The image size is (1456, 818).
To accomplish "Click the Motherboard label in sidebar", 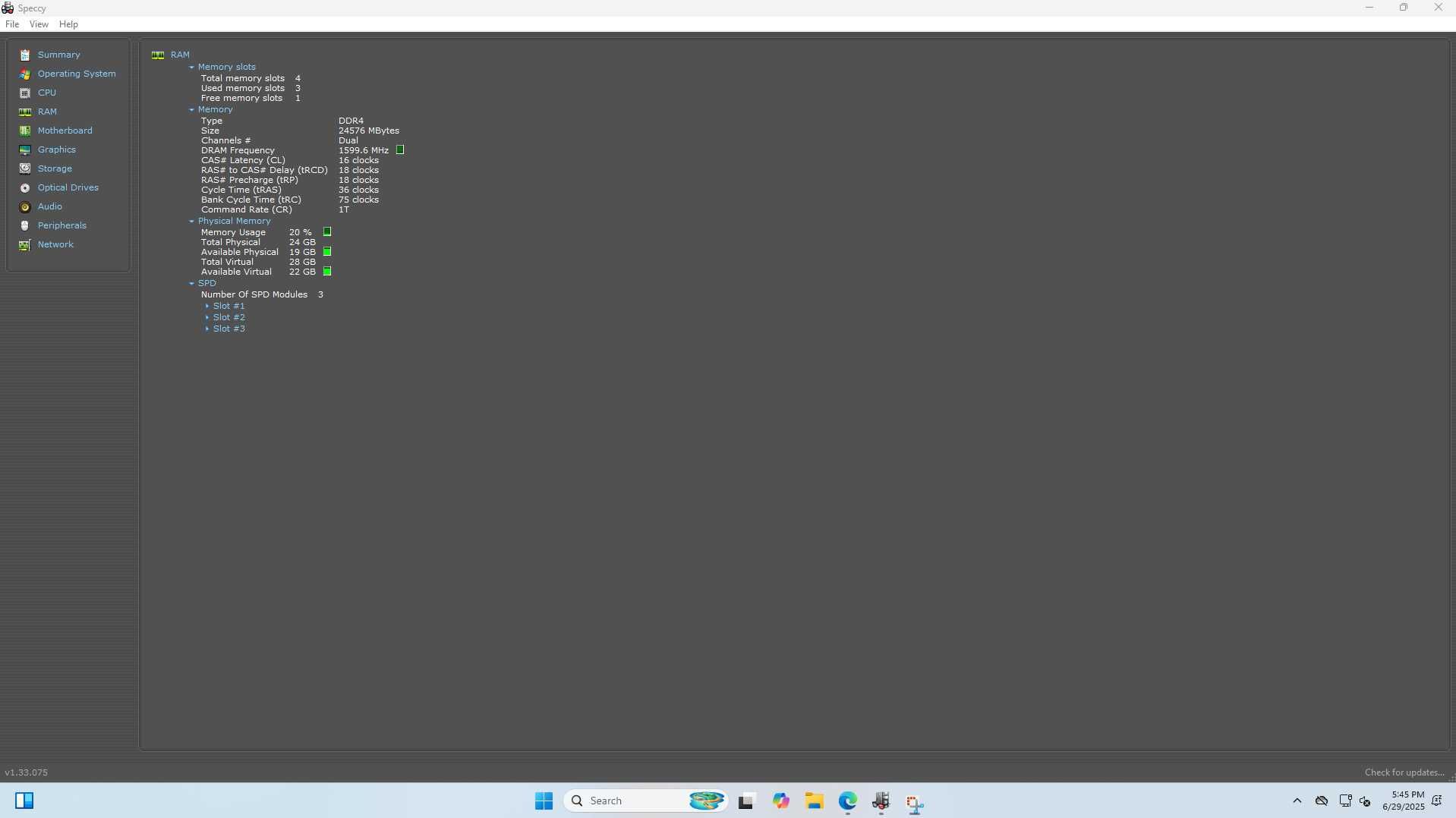I will click(65, 131).
